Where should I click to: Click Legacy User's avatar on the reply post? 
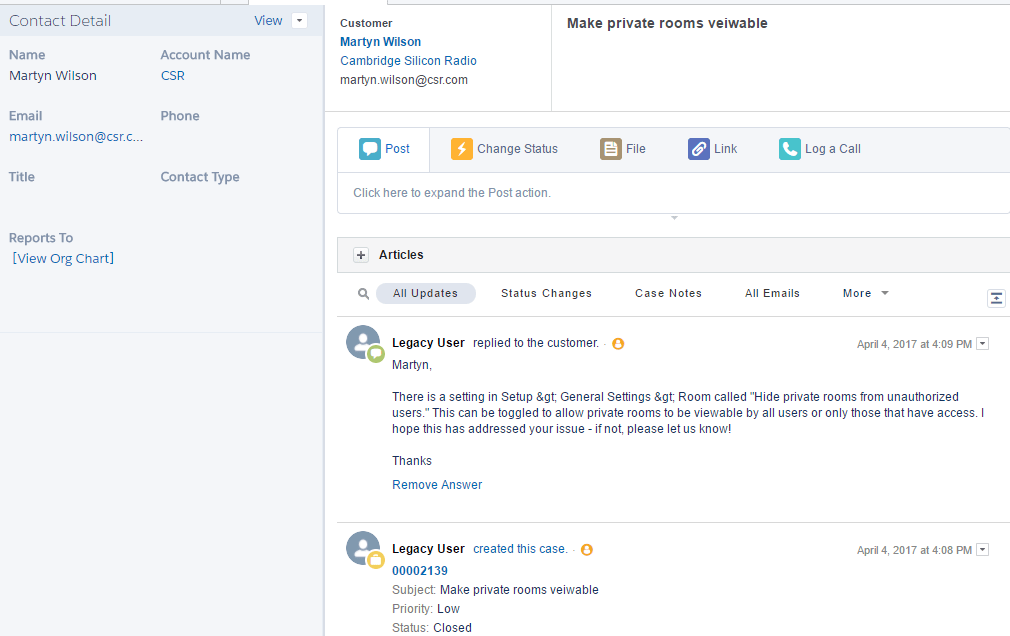(x=363, y=341)
